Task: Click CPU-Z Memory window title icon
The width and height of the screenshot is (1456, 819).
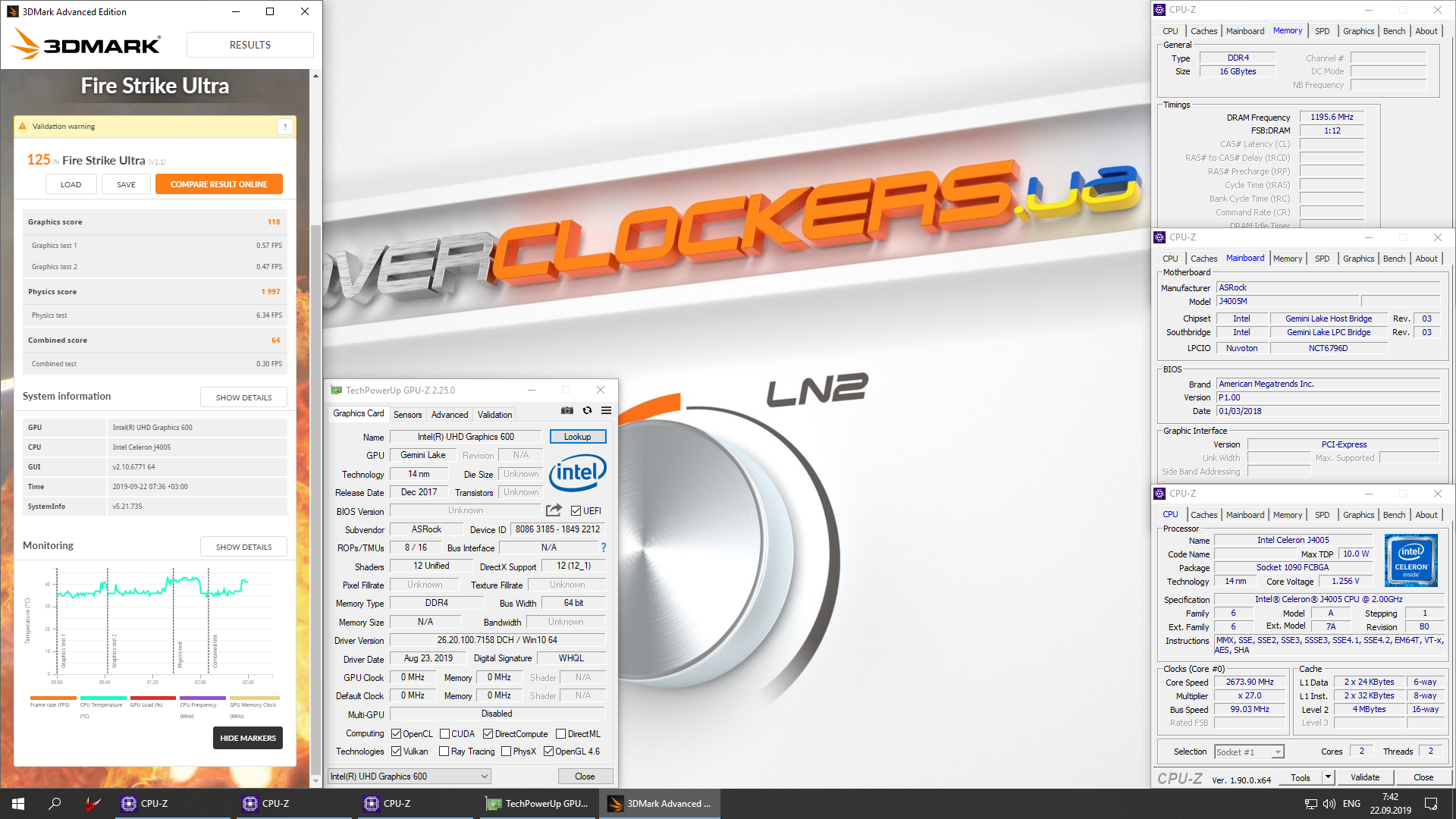Action: coord(1159,10)
